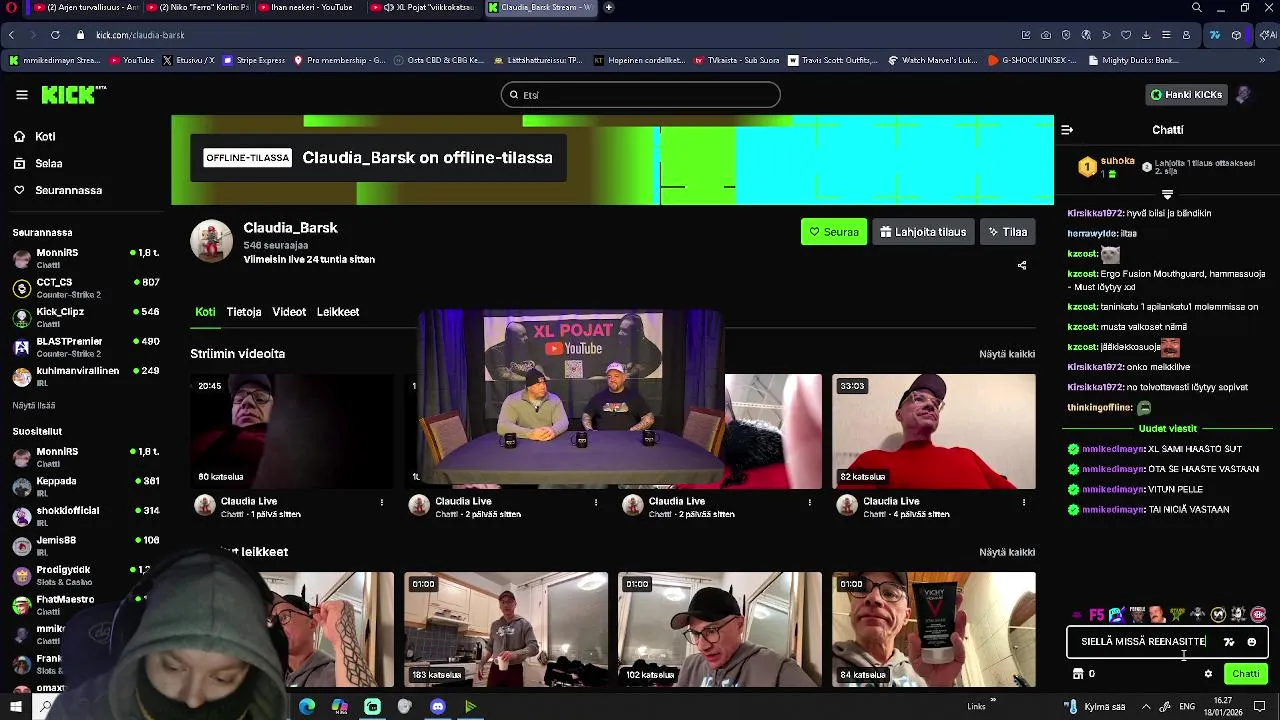This screenshot has height=720, width=1280.
Task: Open the clip with 183 katselua
Action: pyautogui.click(x=506, y=629)
